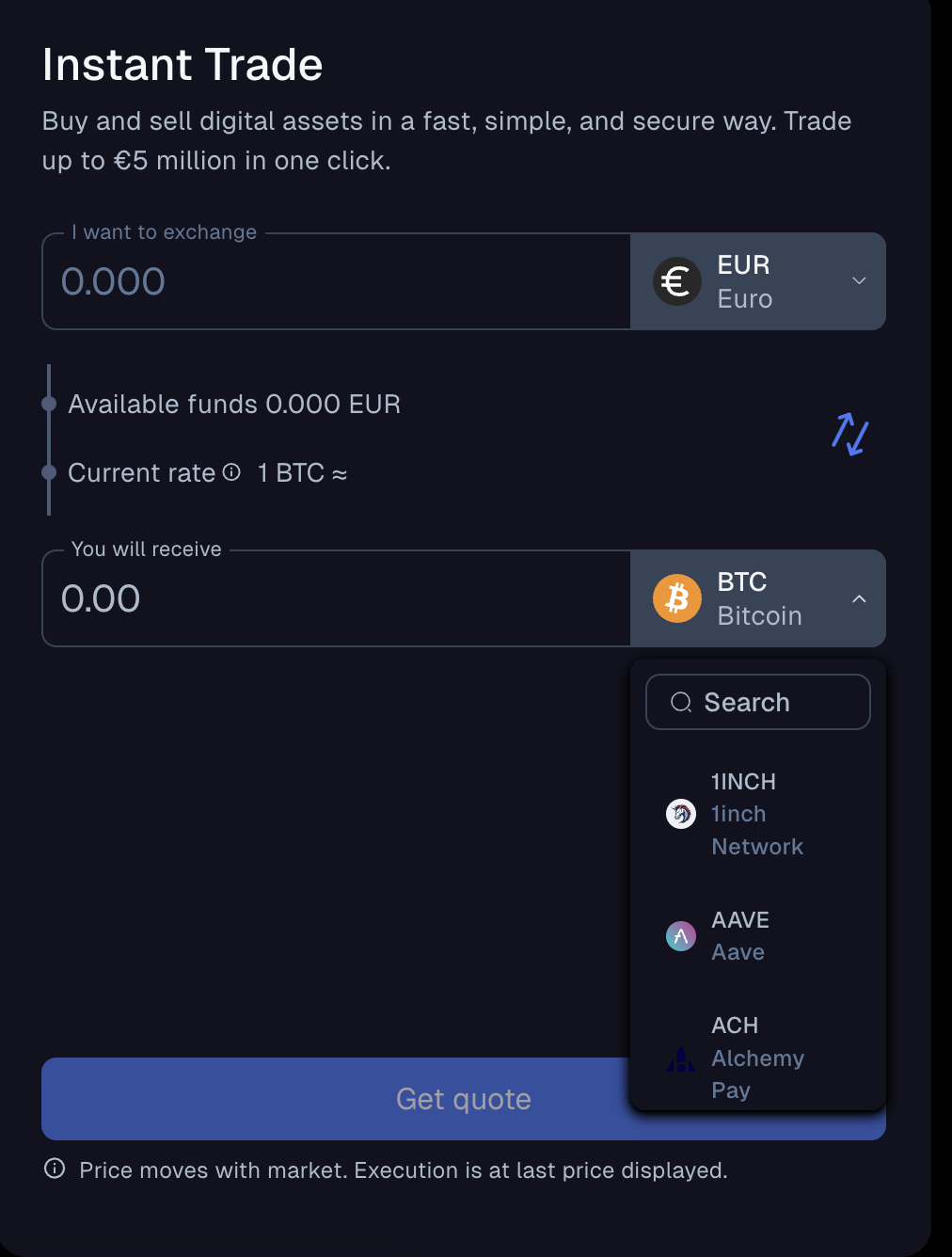Click the info icon beside the price disclaimer
952x1257 pixels.
click(x=54, y=1169)
